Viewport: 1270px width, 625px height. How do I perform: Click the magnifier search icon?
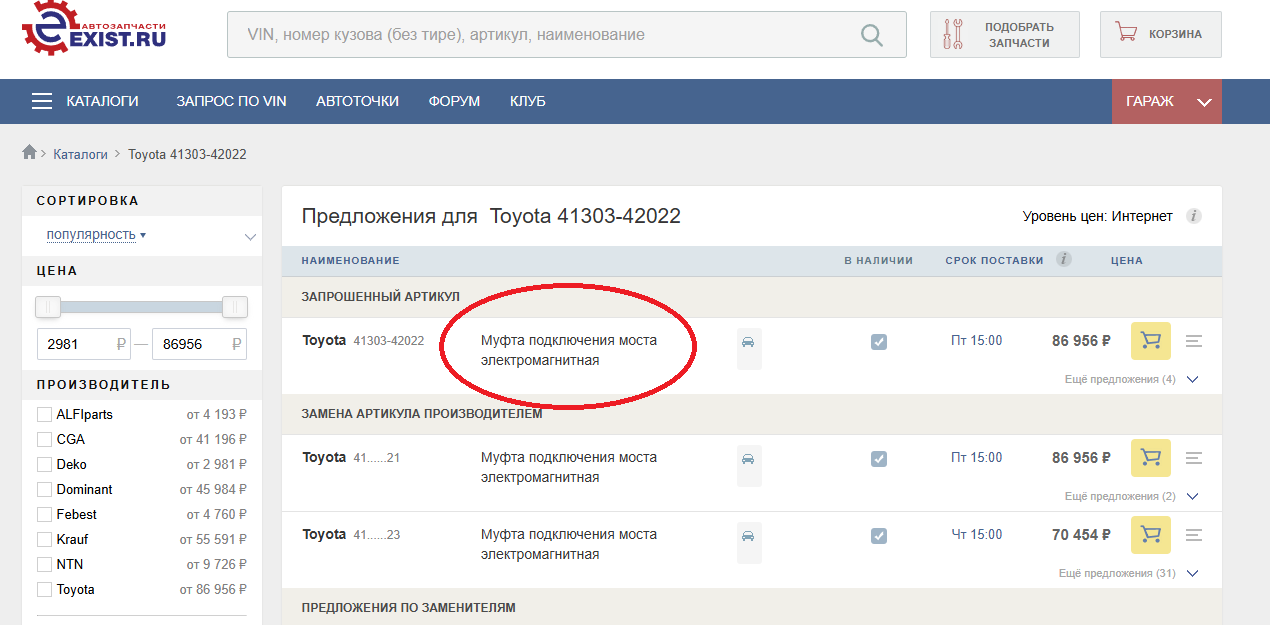pyautogui.click(x=872, y=35)
